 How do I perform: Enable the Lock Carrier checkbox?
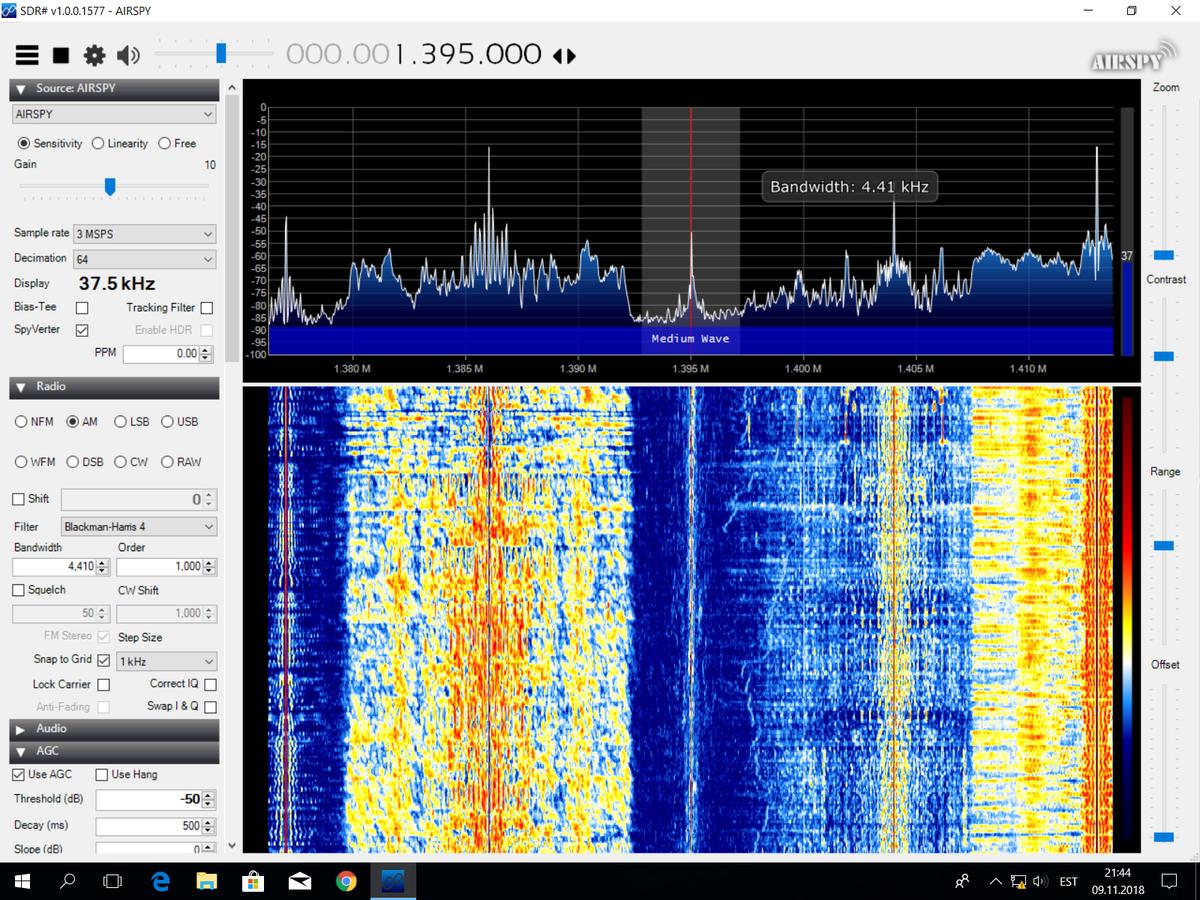click(104, 685)
